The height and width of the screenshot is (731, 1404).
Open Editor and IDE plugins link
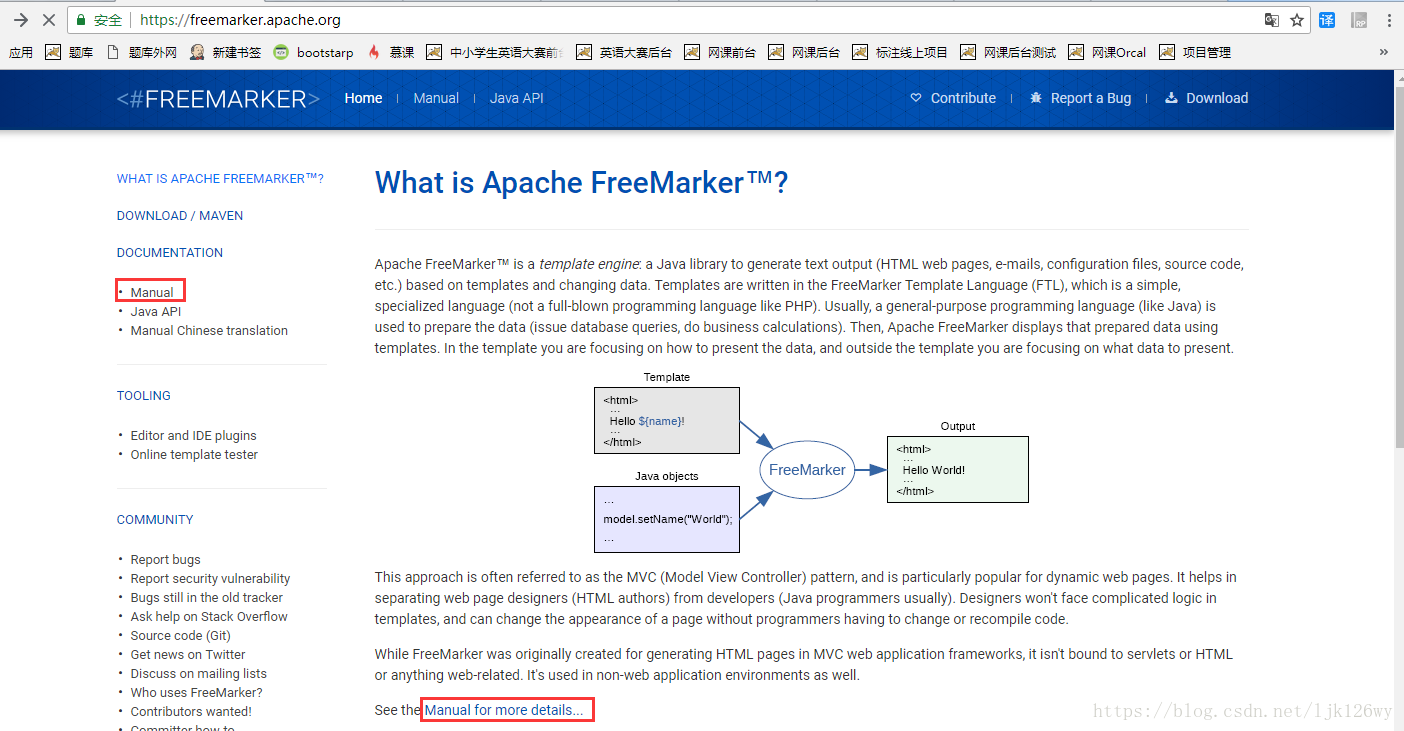point(193,436)
